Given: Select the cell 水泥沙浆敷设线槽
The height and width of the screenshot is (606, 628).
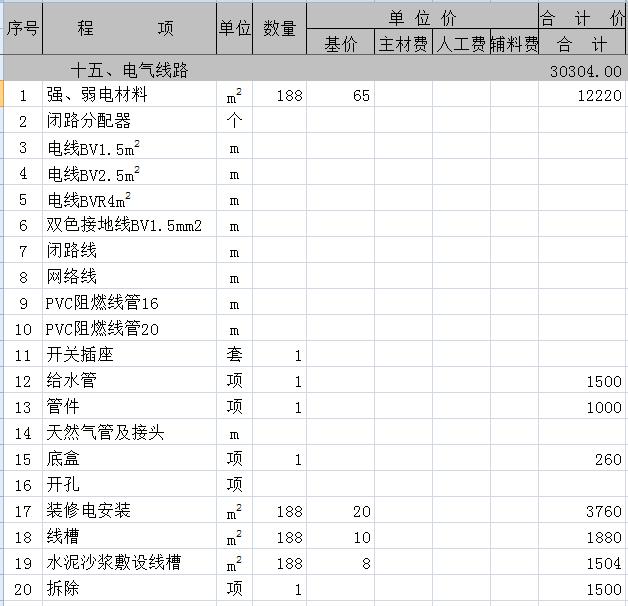Looking at the screenshot, I should click(x=129, y=562).
